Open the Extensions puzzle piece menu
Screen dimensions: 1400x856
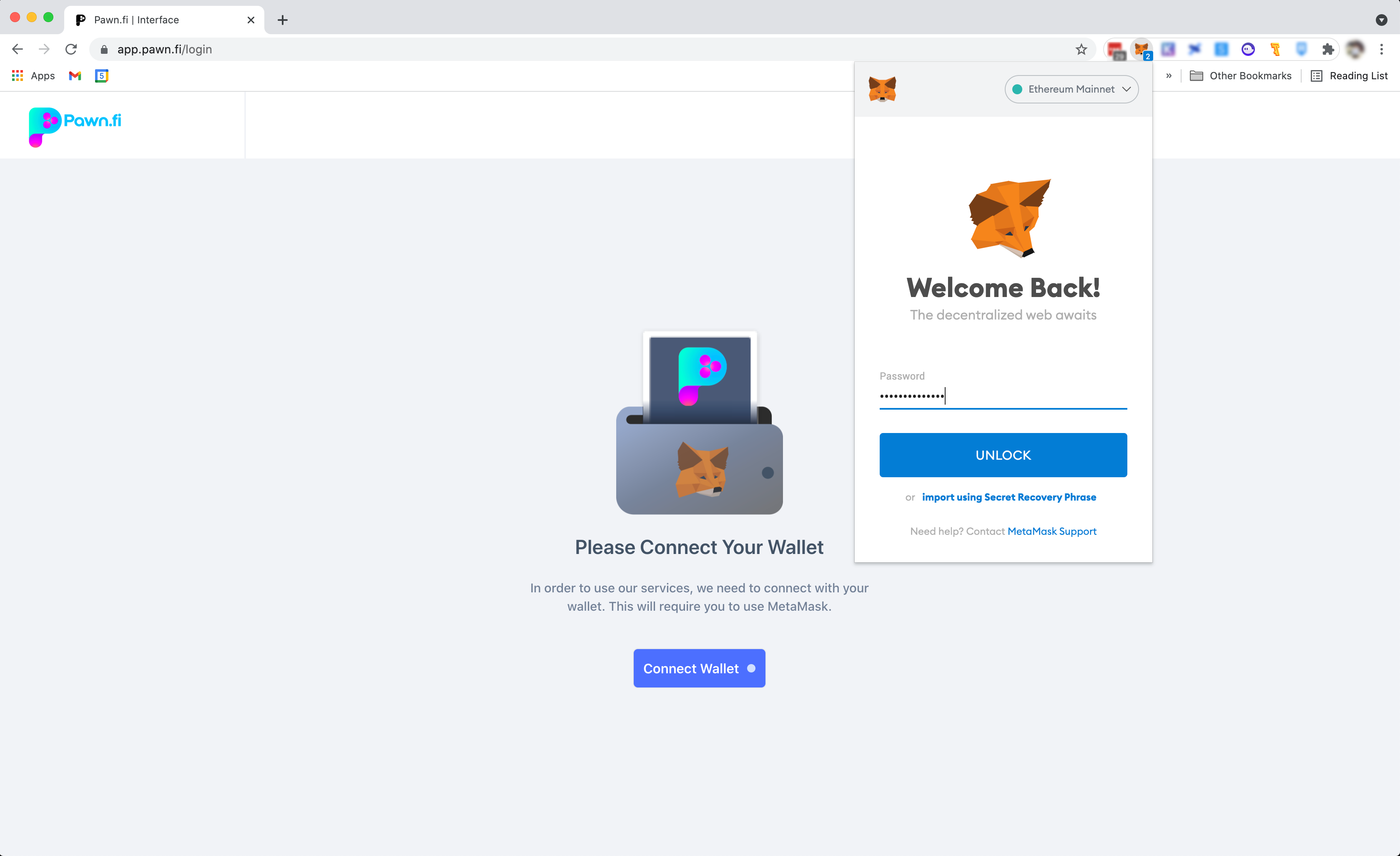click(x=1328, y=50)
